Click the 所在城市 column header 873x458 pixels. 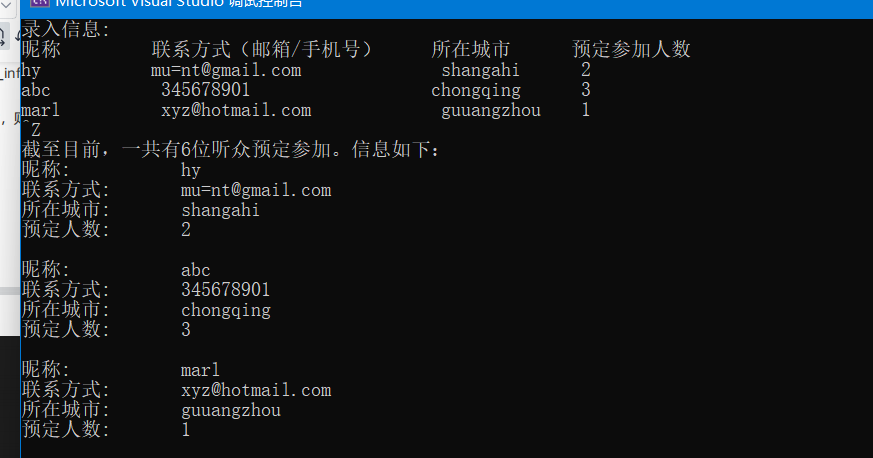point(471,50)
